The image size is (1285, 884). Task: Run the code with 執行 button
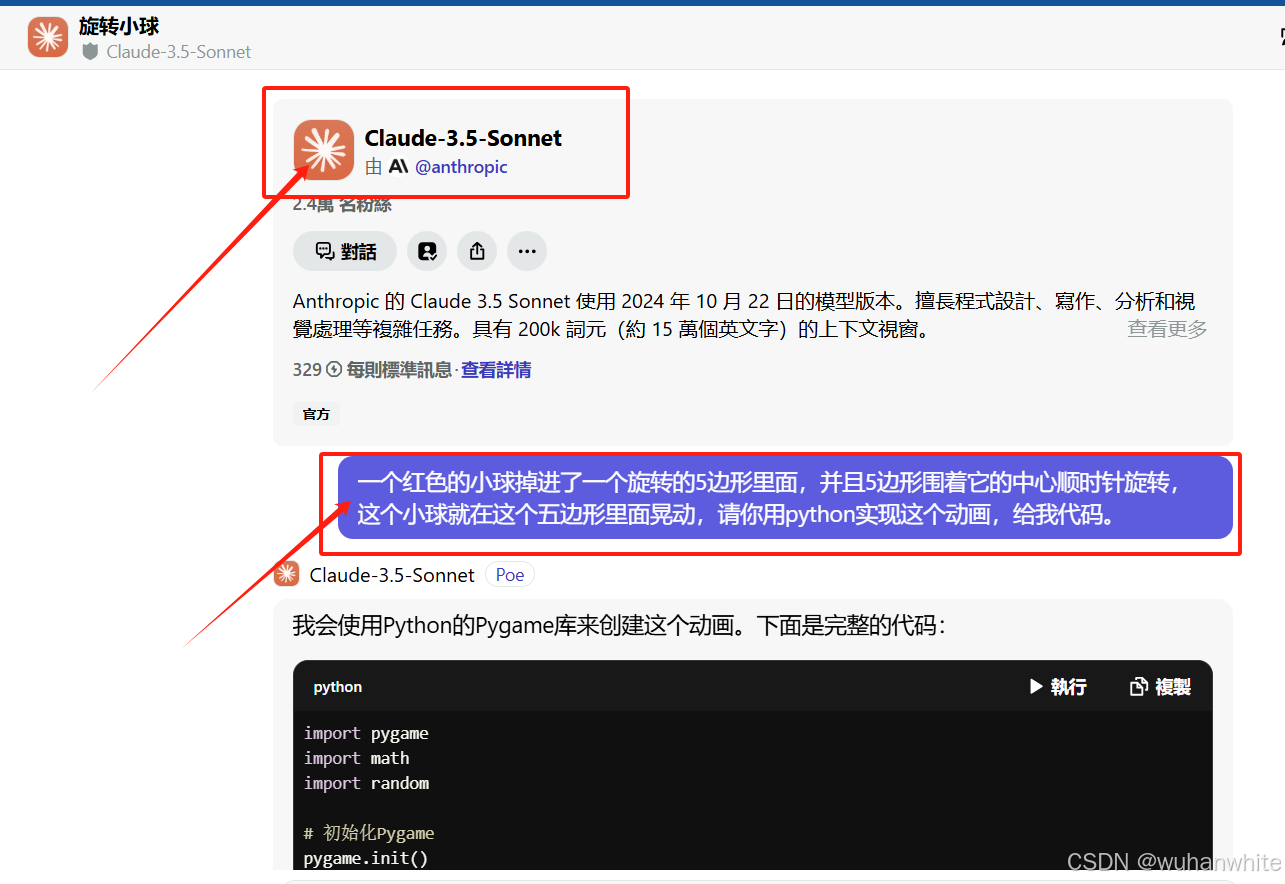[1058, 687]
